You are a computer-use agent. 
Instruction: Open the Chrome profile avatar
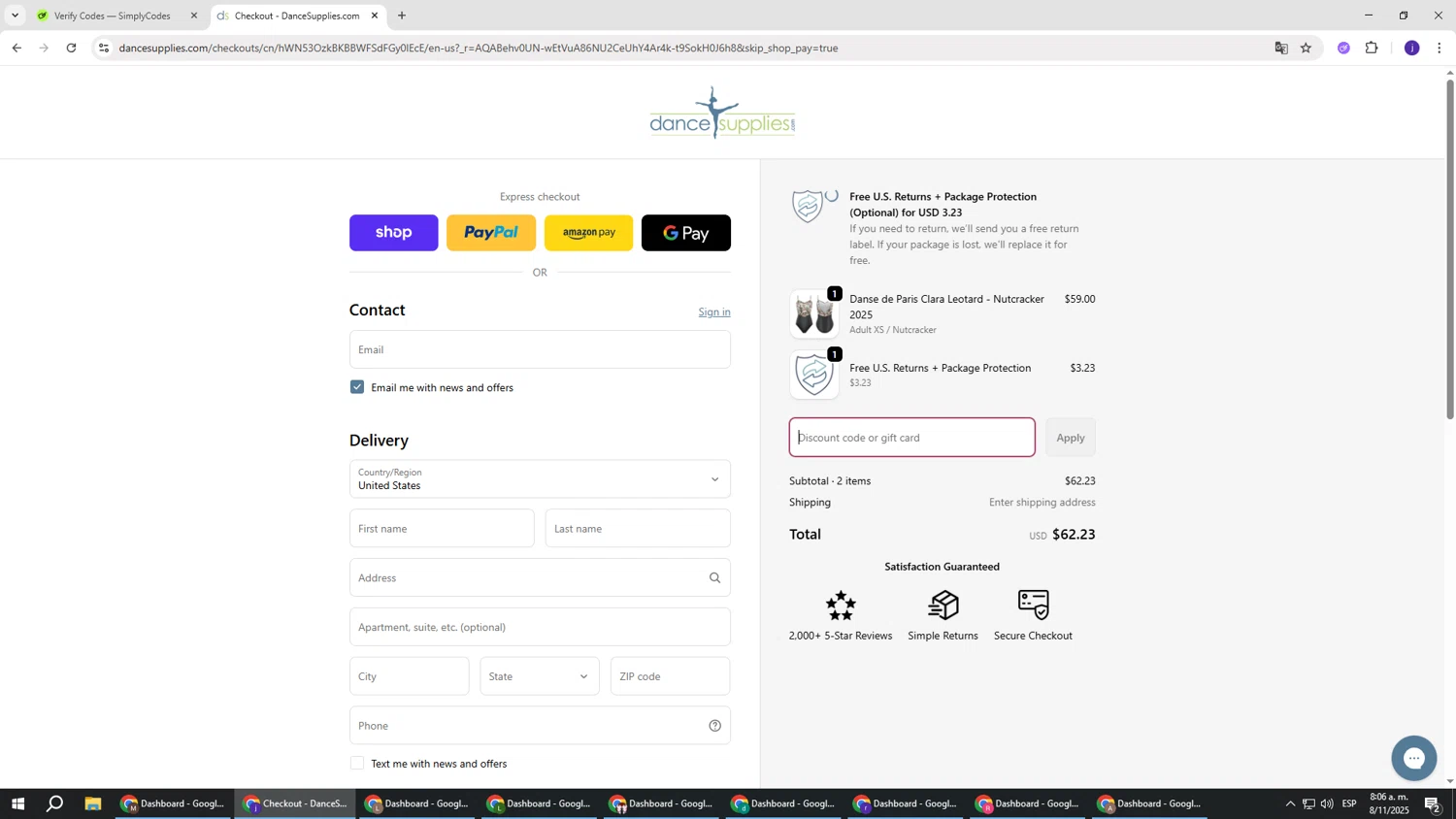(1411, 48)
